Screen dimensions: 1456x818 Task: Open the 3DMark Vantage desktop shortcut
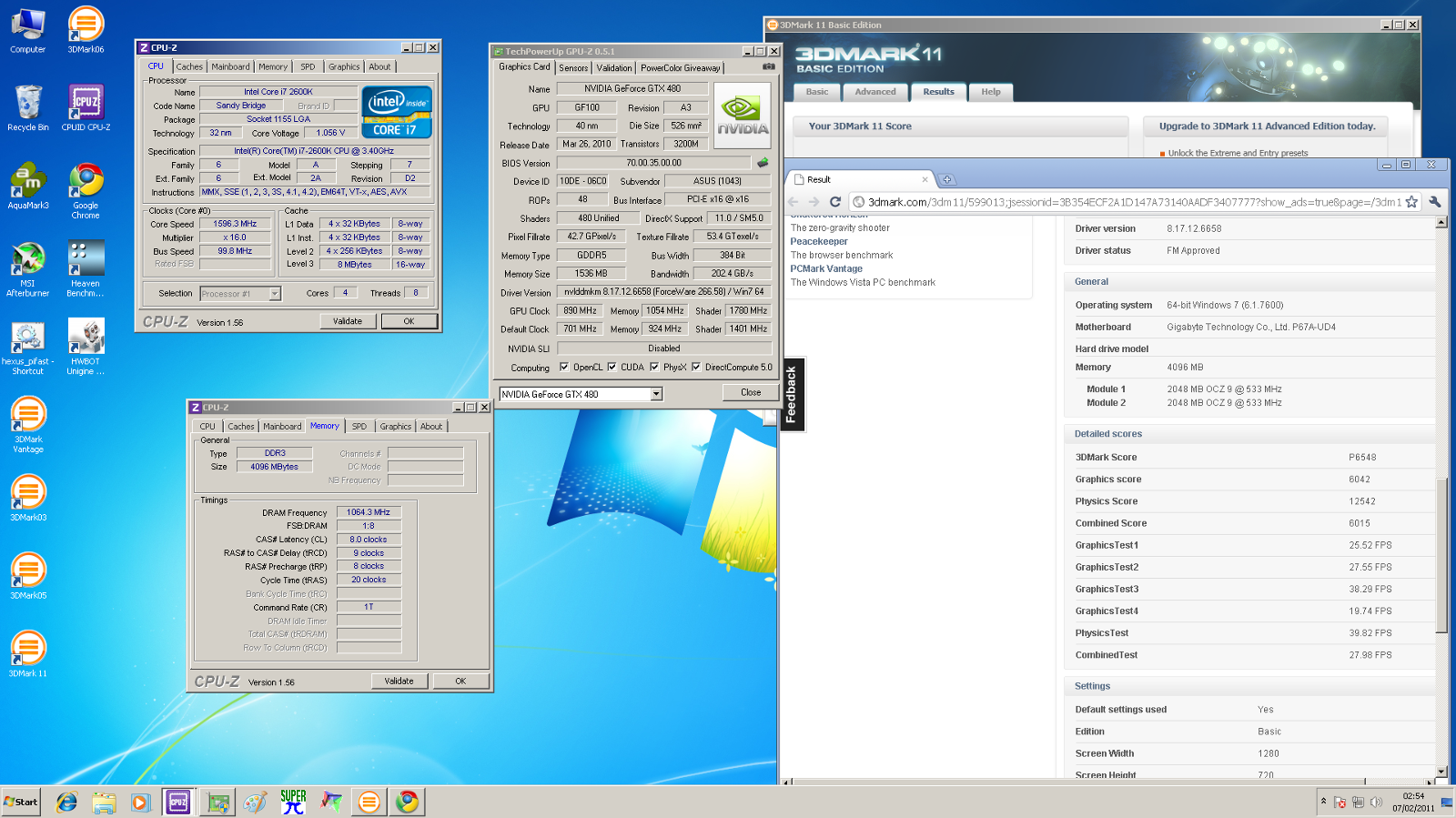tap(27, 425)
